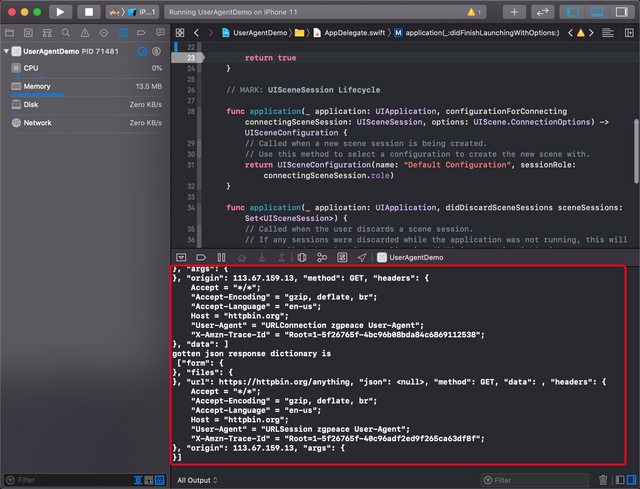The height and width of the screenshot is (489, 640).
Task: Open Debug Memory Graph
Action: click(x=322, y=257)
